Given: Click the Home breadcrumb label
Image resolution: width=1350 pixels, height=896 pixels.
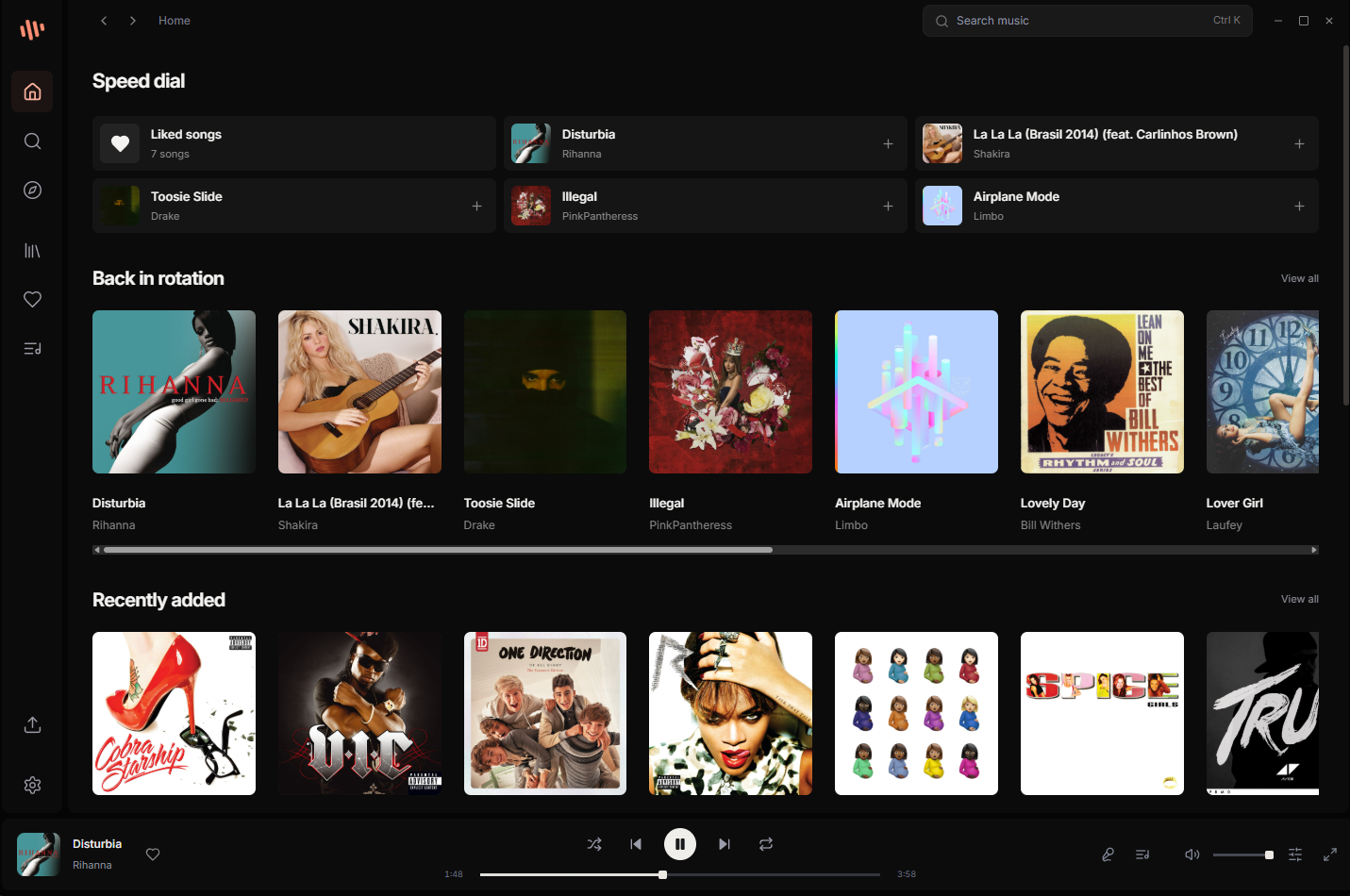Looking at the screenshot, I should (175, 21).
